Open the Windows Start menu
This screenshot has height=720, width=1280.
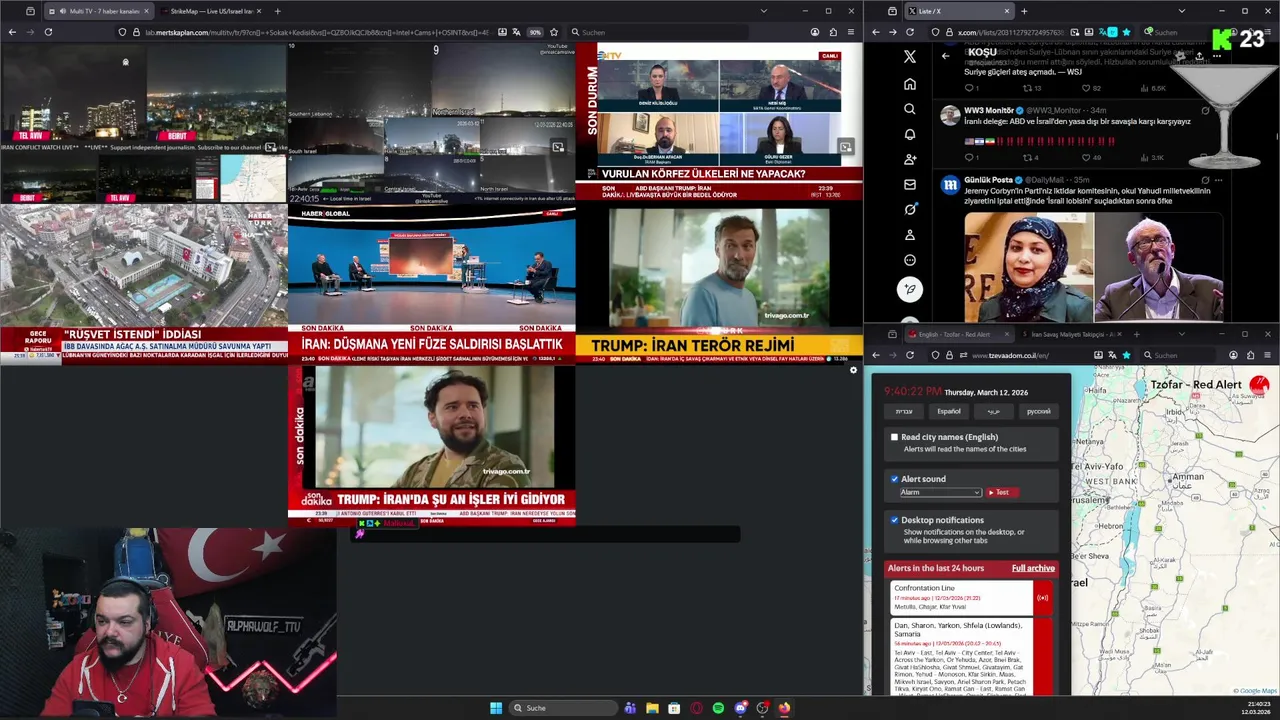pyautogui.click(x=496, y=708)
